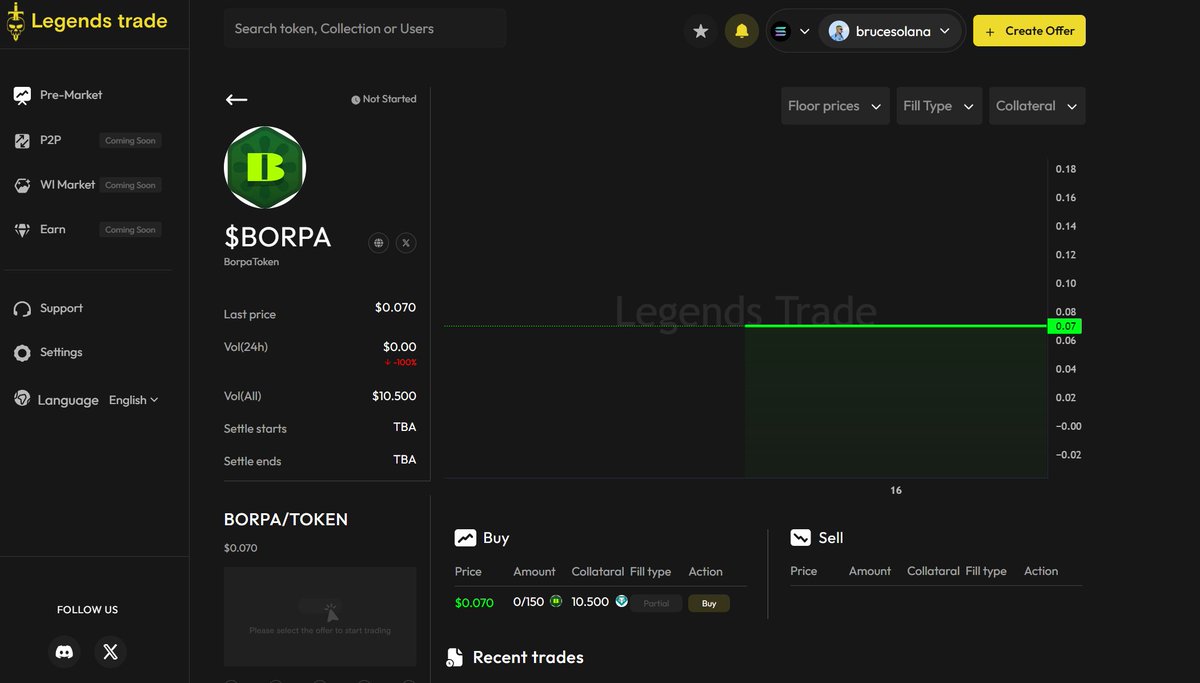Click the Vol(24h) $0.00 value
This screenshot has width=1200, height=683.
tap(400, 346)
